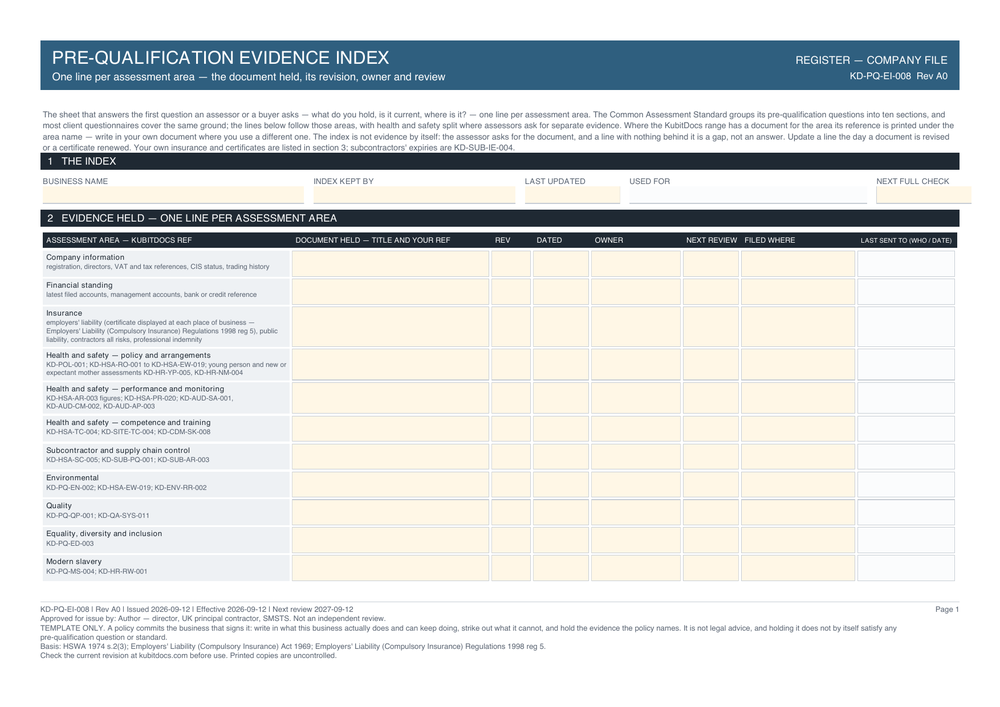
Task: Click the 'DATED' column header
Action: point(549,240)
